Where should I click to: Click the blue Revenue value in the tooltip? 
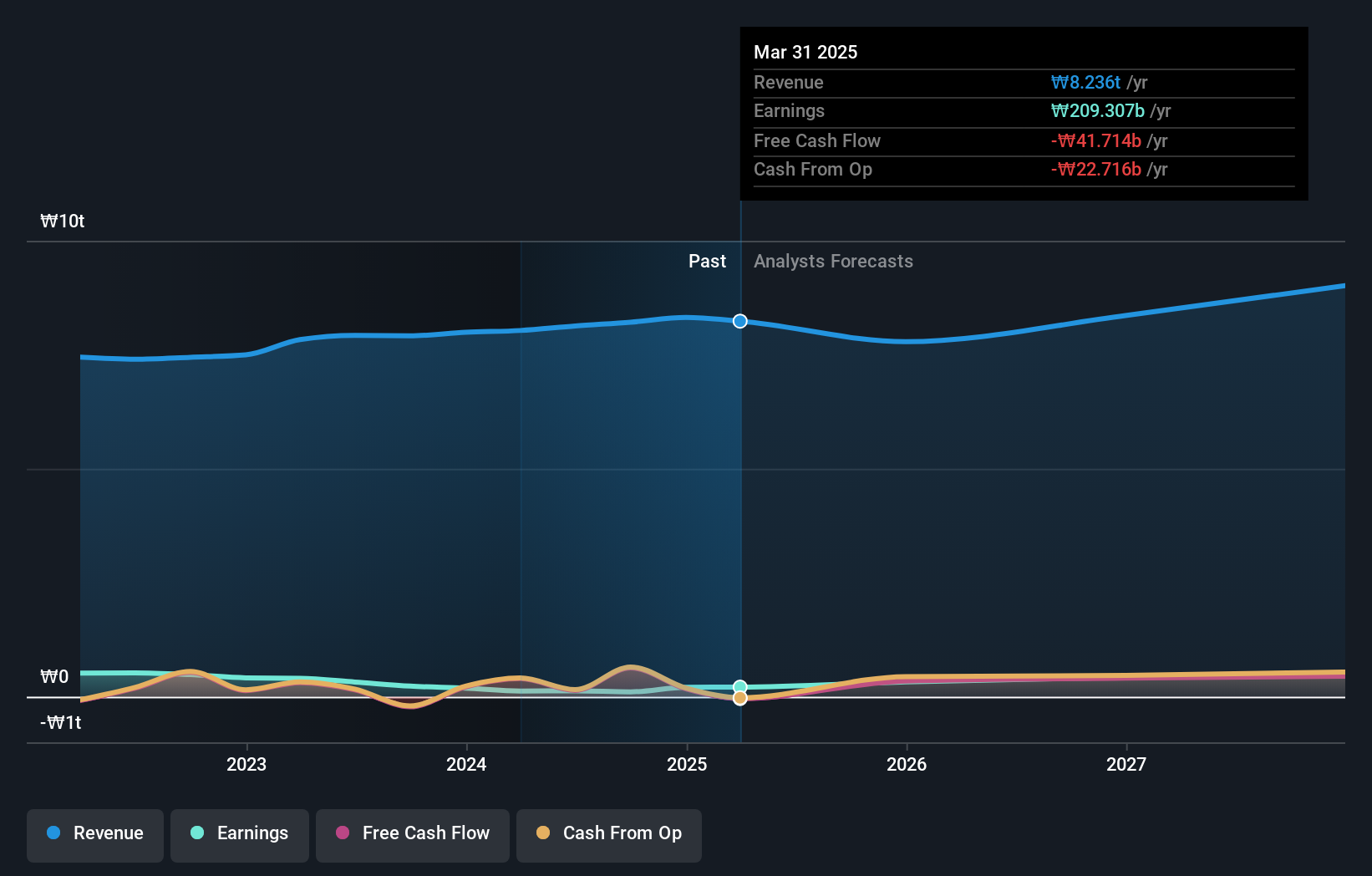[x=1085, y=83]
